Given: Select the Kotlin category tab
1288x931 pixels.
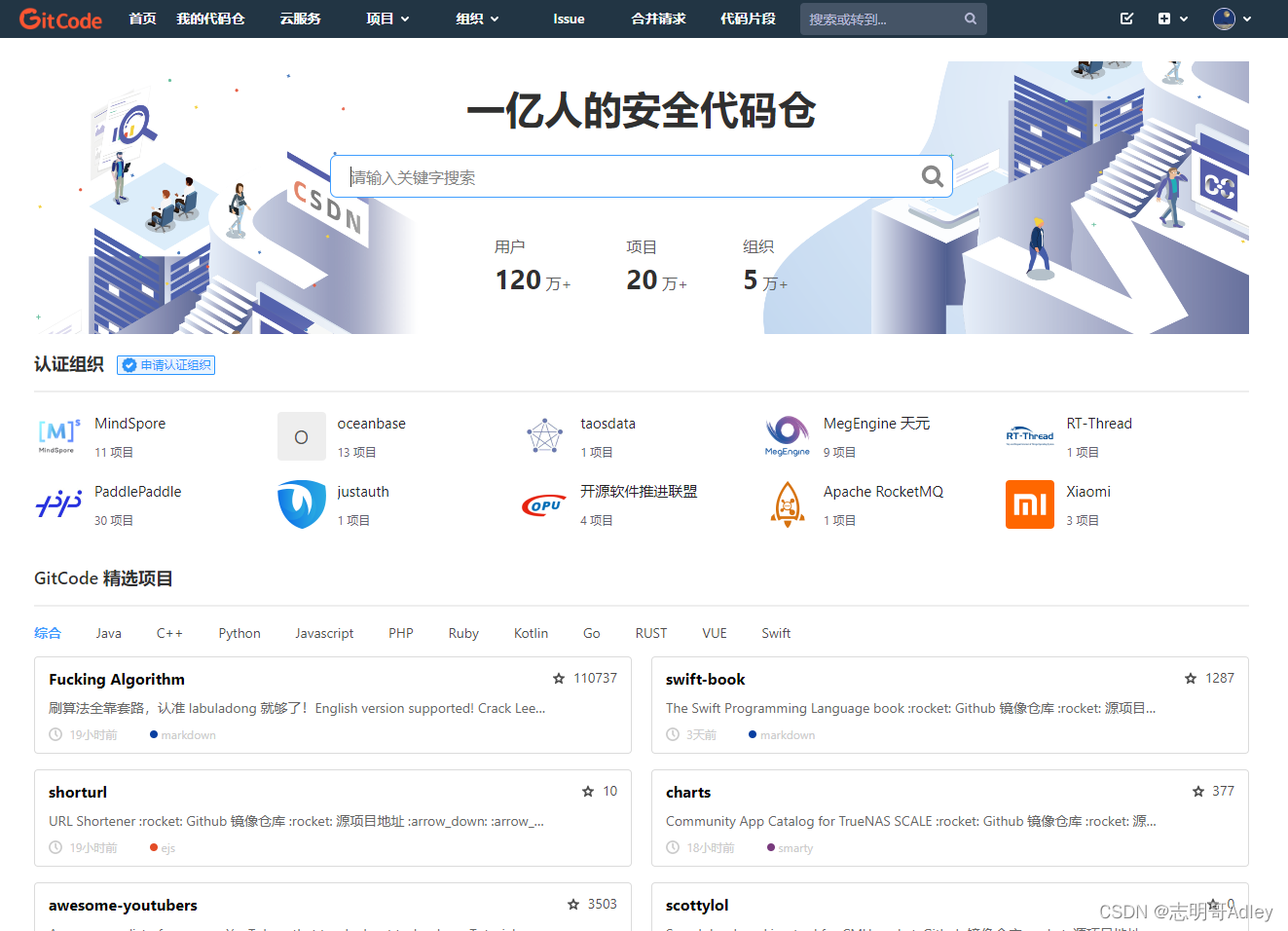Looking at the screenshot, I should 531,633.
